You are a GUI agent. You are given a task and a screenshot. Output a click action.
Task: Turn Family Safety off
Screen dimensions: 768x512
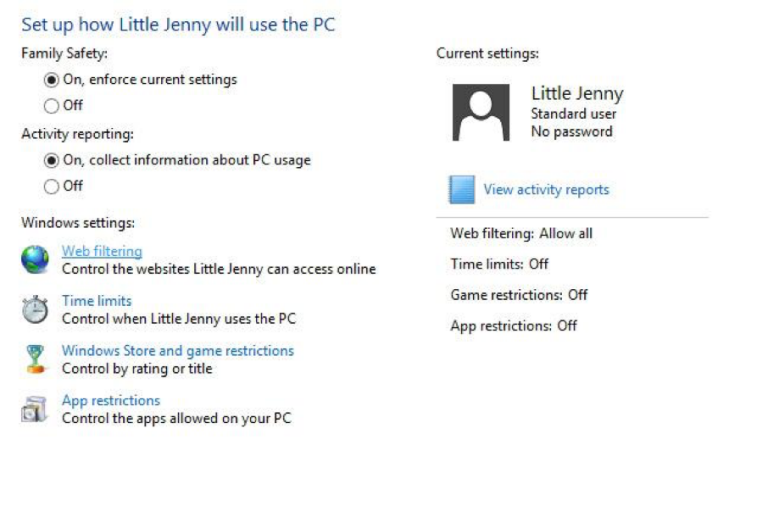(52, 105)
